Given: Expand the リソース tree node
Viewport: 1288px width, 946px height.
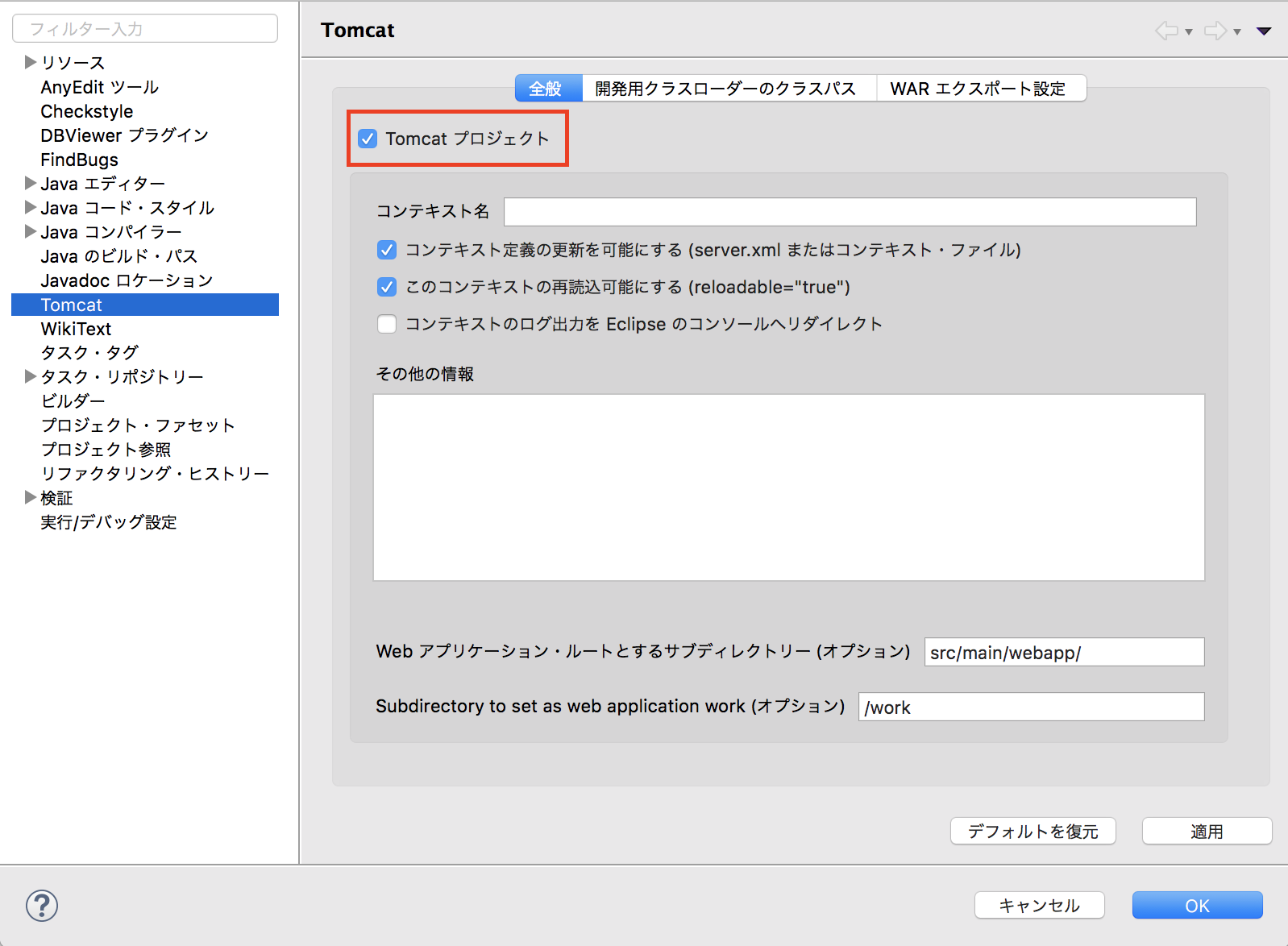Looking at the screenshot, I should [31, 62].
